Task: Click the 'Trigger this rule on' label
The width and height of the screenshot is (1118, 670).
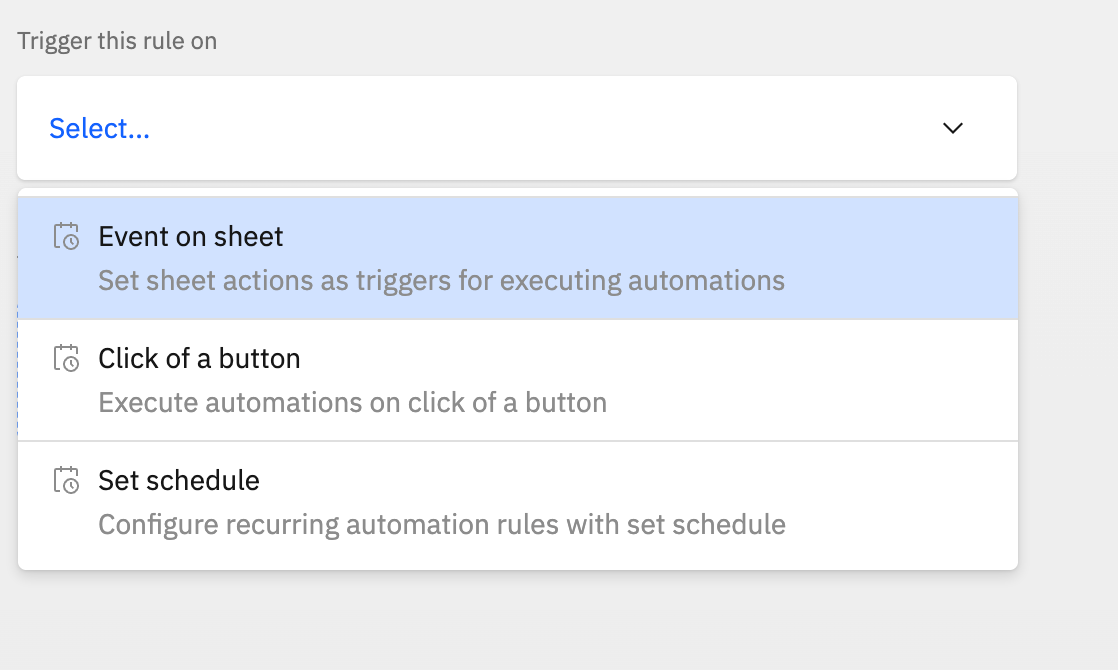Action: (117, 41)
